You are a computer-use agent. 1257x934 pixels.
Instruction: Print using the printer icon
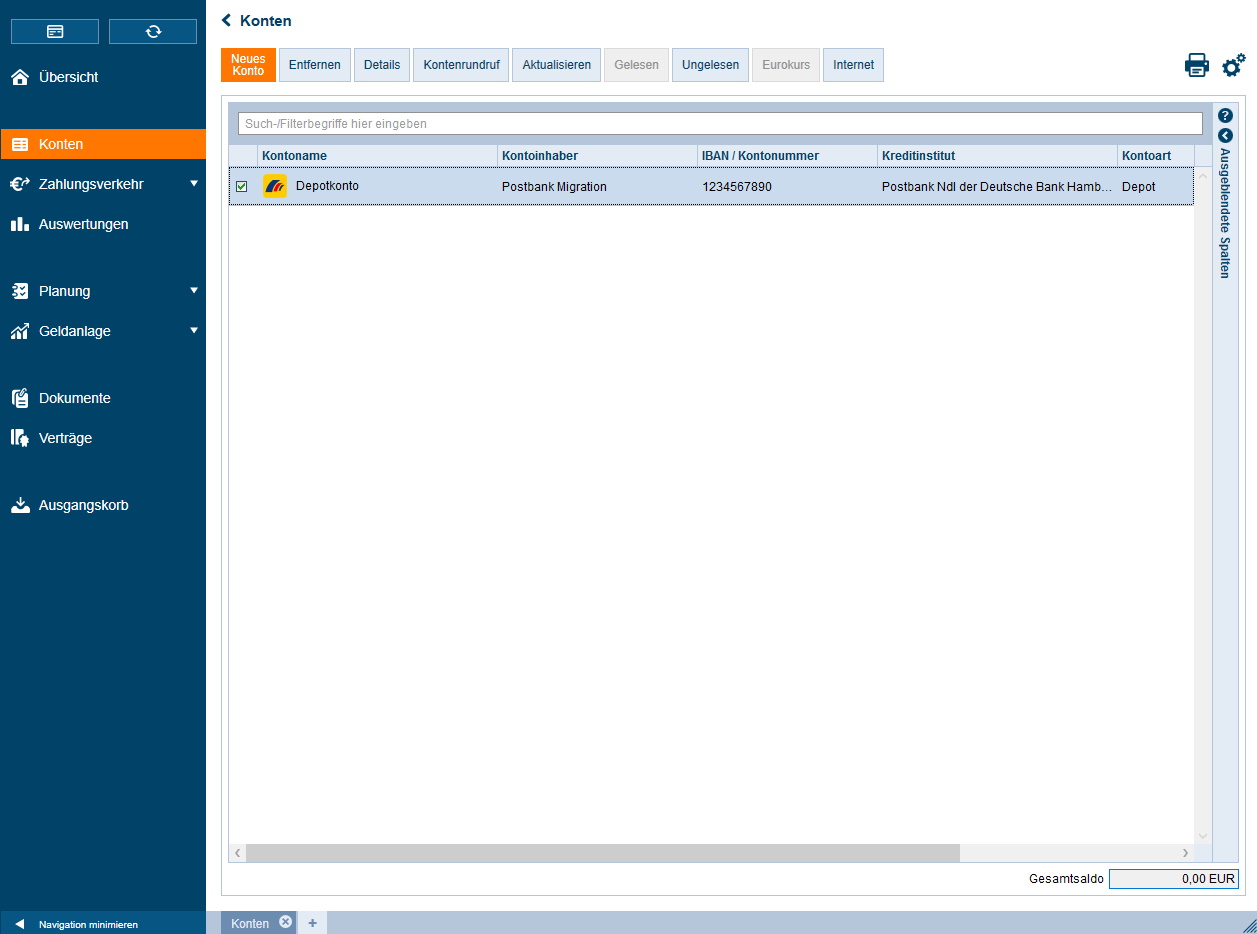pyautogui.click(x=1197, y=65)
